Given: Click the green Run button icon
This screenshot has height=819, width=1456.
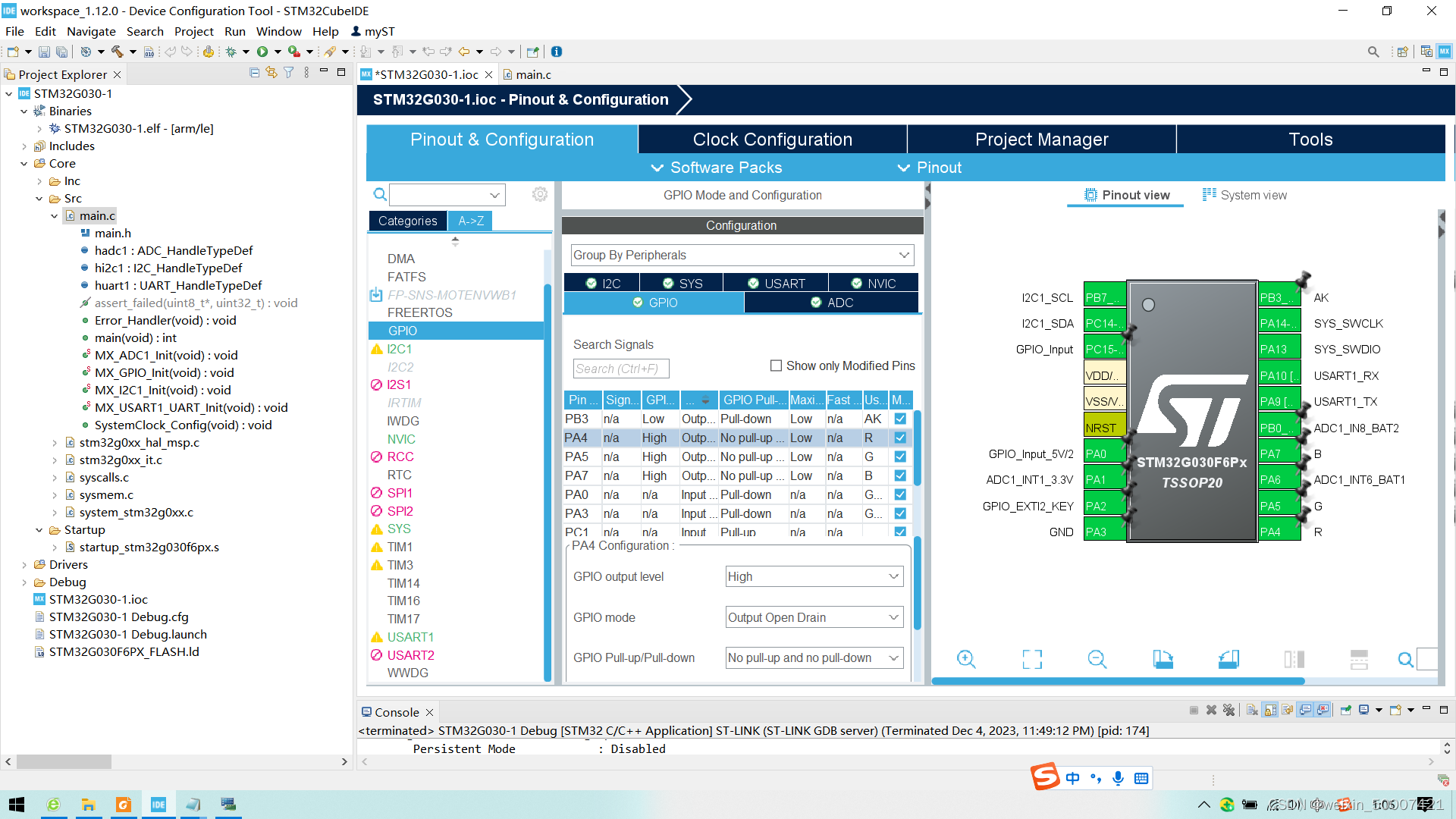Looking at the screenshot, I should 262,52.
